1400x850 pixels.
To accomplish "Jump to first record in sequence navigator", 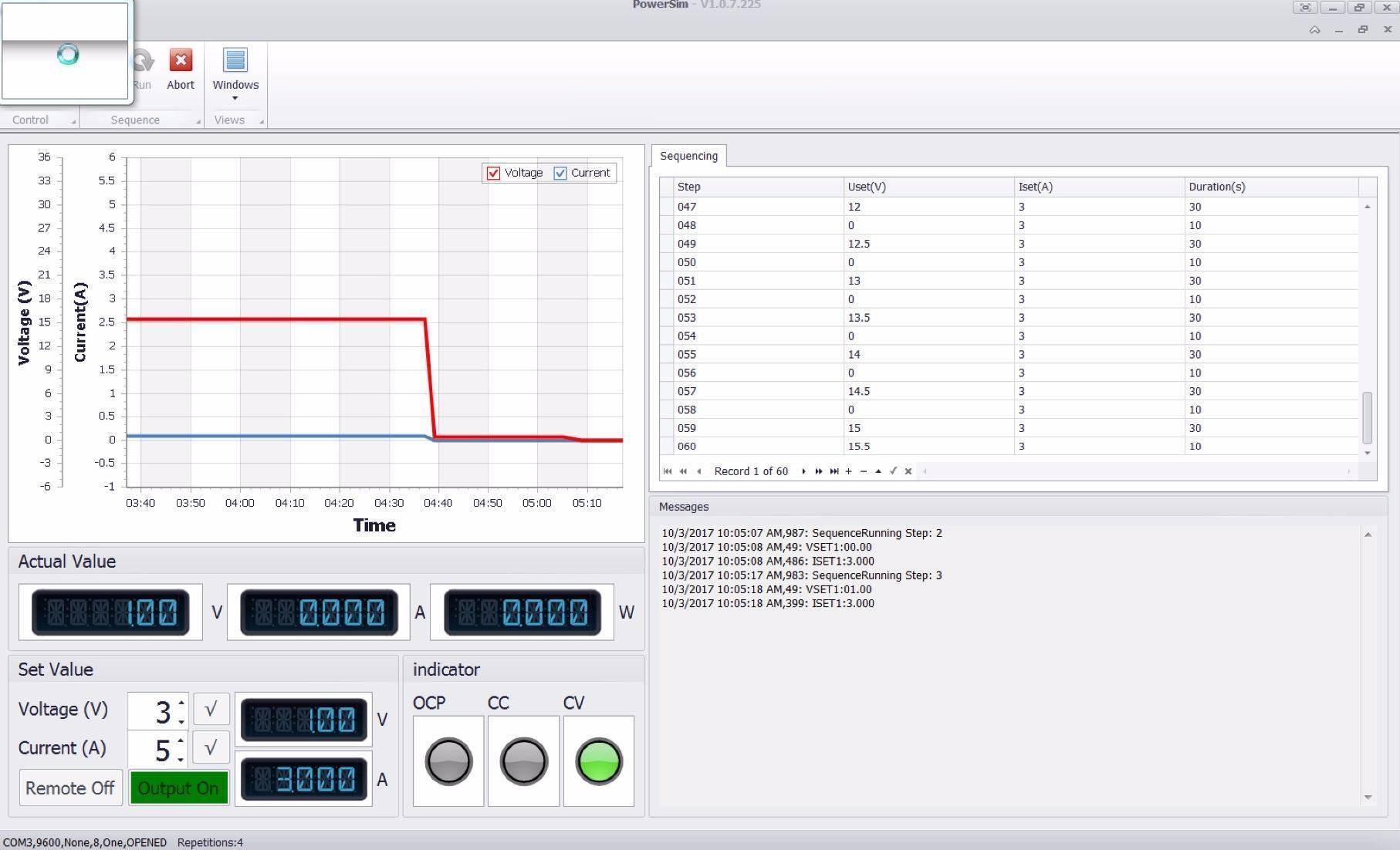I will [667, 471].
